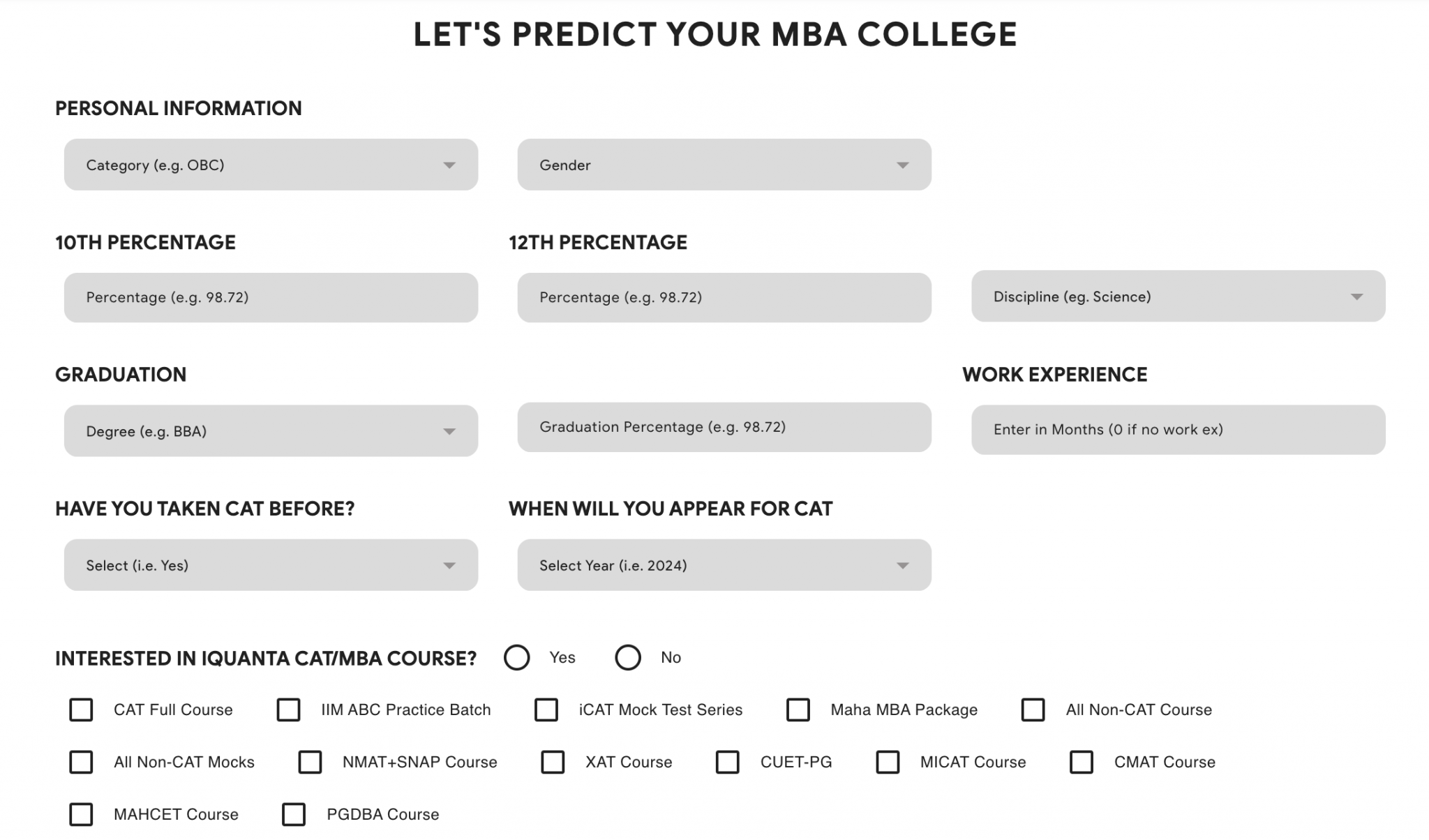Enable the CAT Full Course checkbox

pyautogui.click(x=80, y=710)
